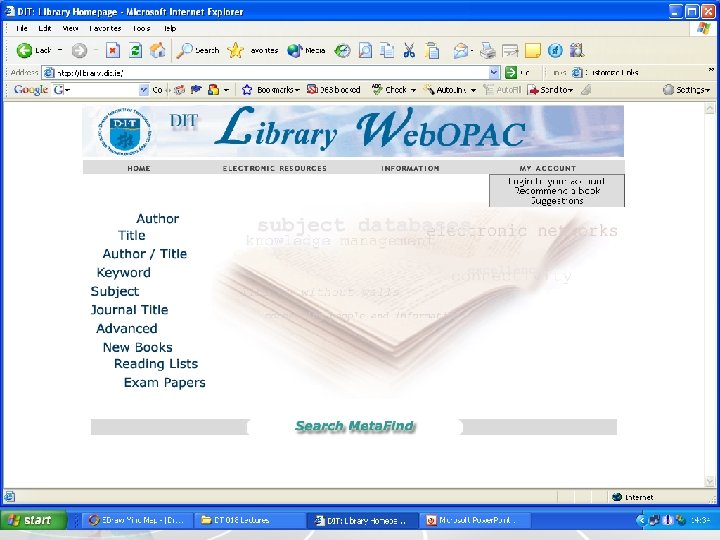
Task: Print the page with the printer icon
Action: point(488,51)
